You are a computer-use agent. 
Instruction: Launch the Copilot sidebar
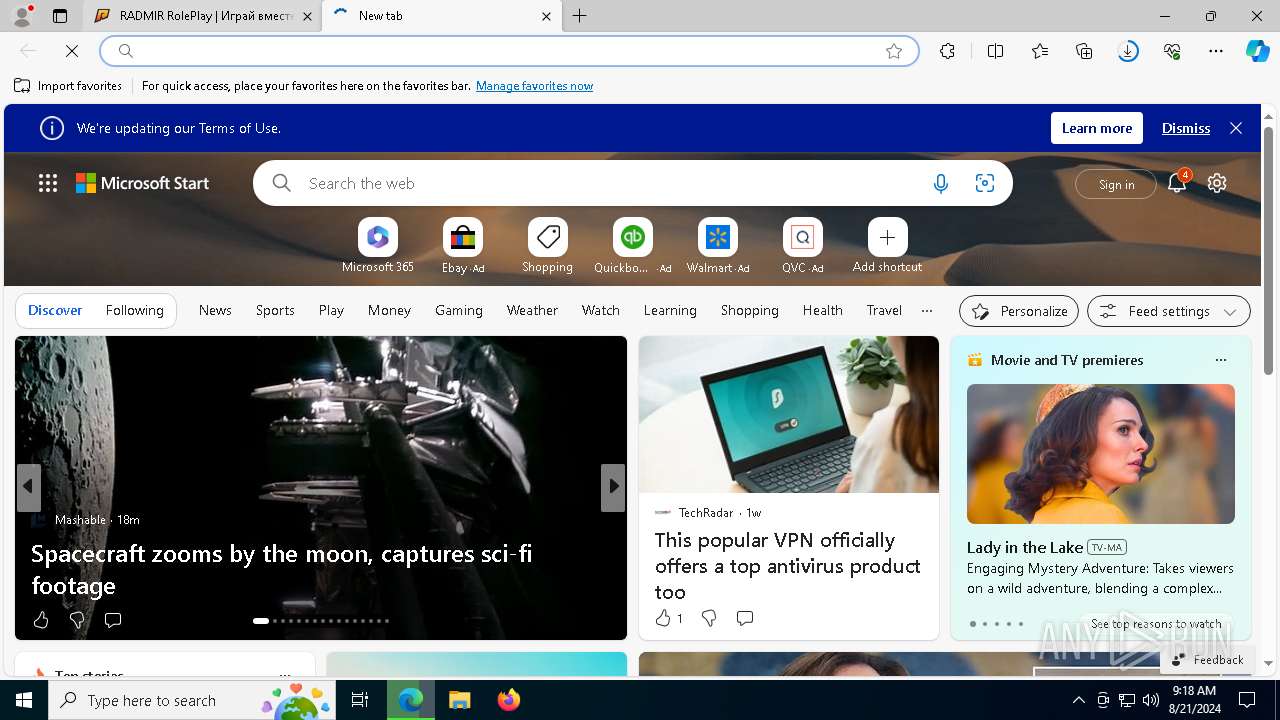pos(1258,51)
